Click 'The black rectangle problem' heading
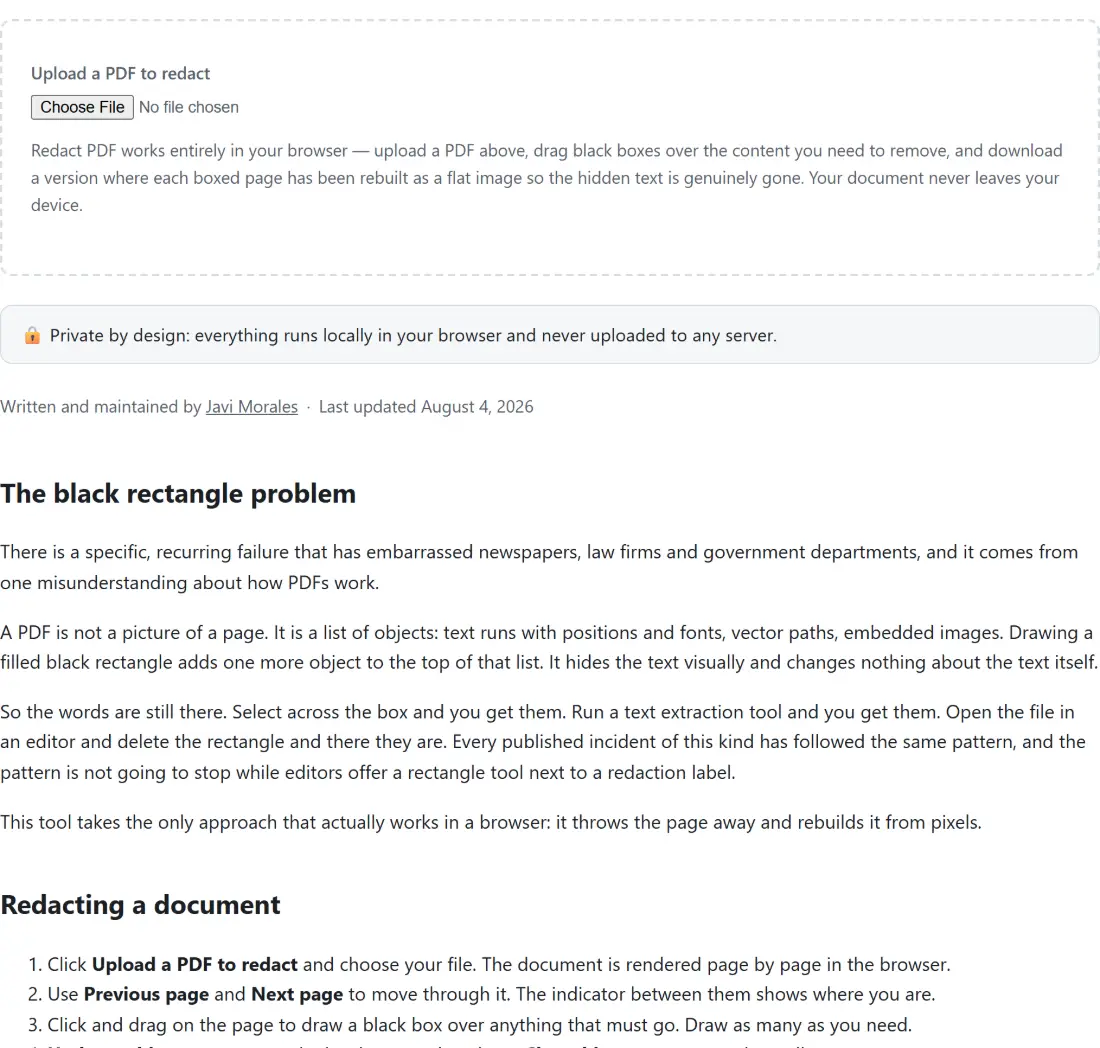 pos(178,494)
